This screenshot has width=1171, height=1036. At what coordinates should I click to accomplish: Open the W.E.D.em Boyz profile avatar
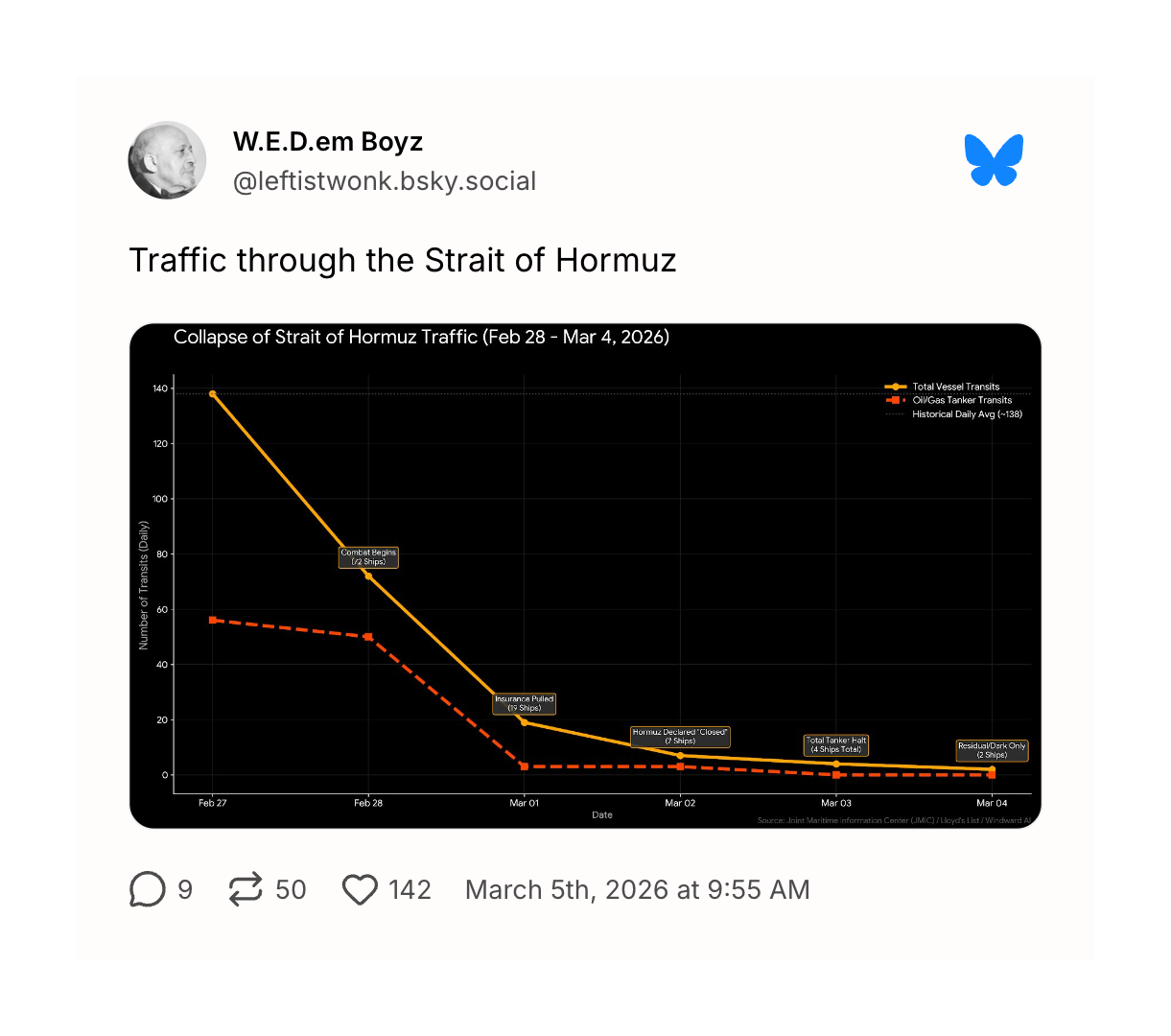tap(167, 160)
